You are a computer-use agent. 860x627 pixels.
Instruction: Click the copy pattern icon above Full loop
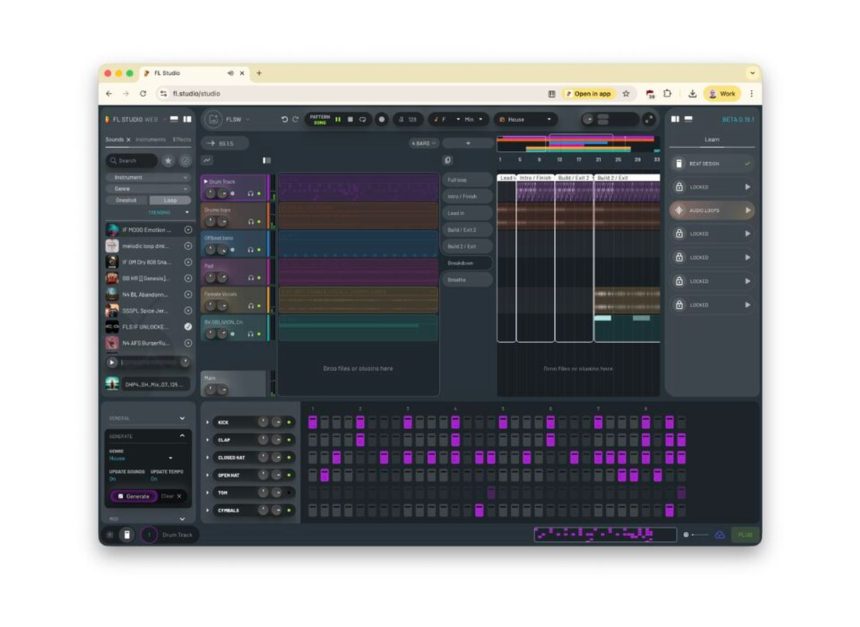click(x=448, y=160)
